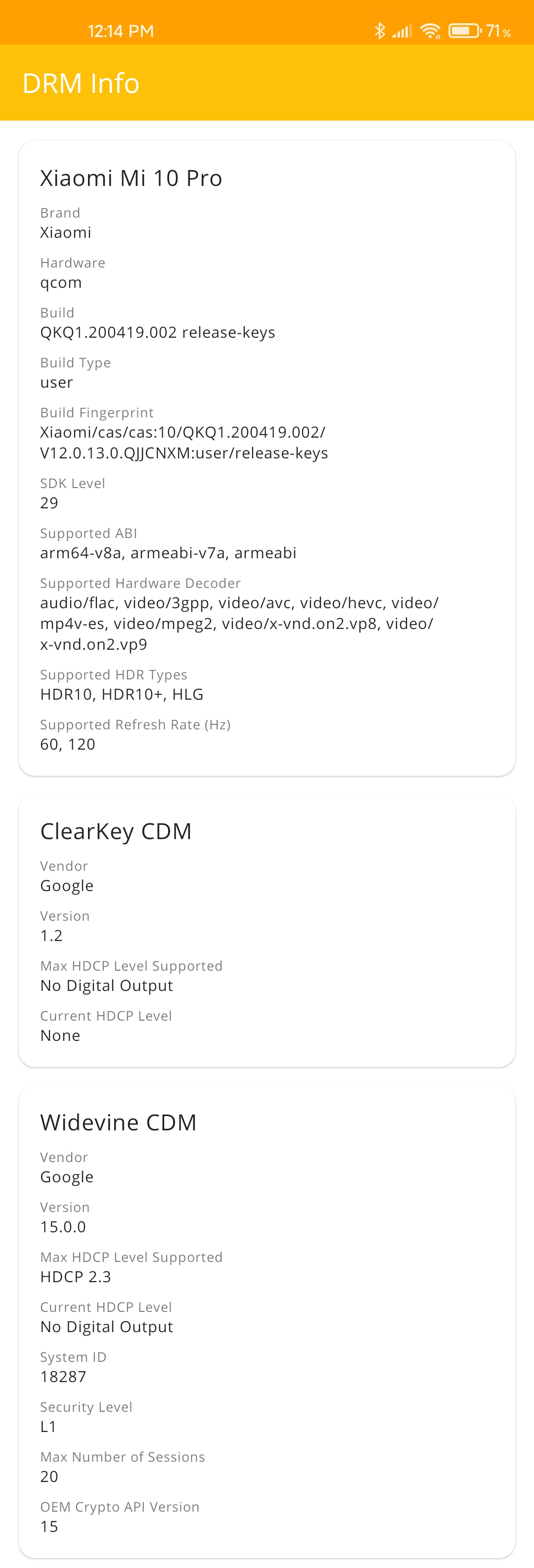Image resolution: width=534 pixels, height=1568 pixels.
Task: Select the SDK Level value 29
Action: coord(49,503)
